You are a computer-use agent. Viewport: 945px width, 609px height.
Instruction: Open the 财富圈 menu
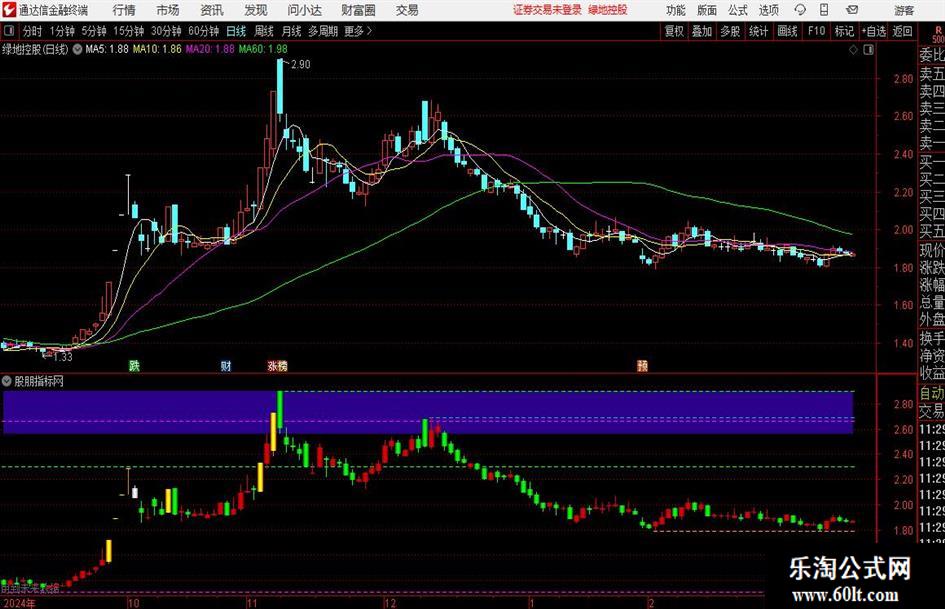coord(358,10)
